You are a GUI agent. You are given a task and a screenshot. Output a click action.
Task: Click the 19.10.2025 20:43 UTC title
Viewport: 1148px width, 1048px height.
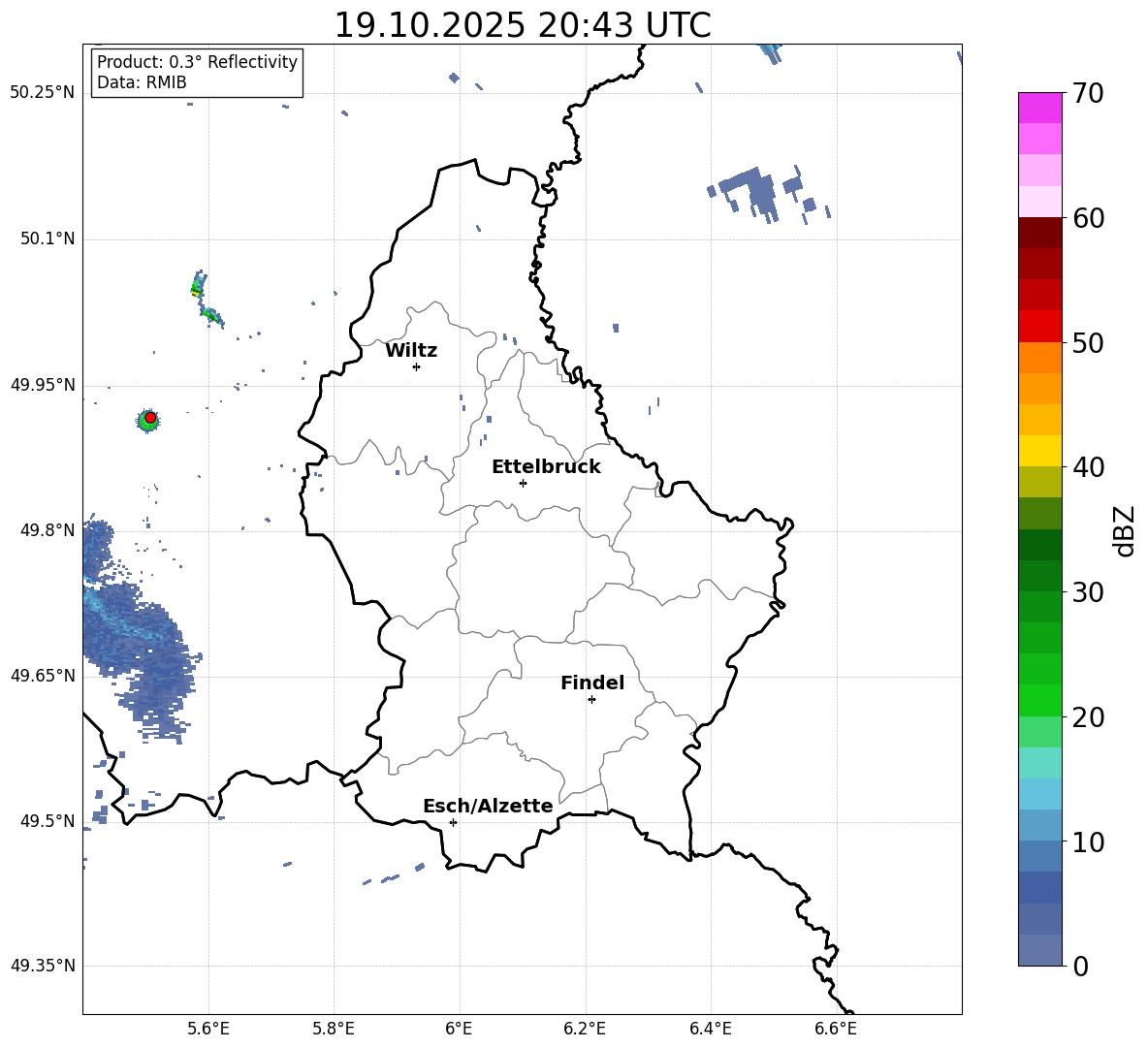pos(522,25)
